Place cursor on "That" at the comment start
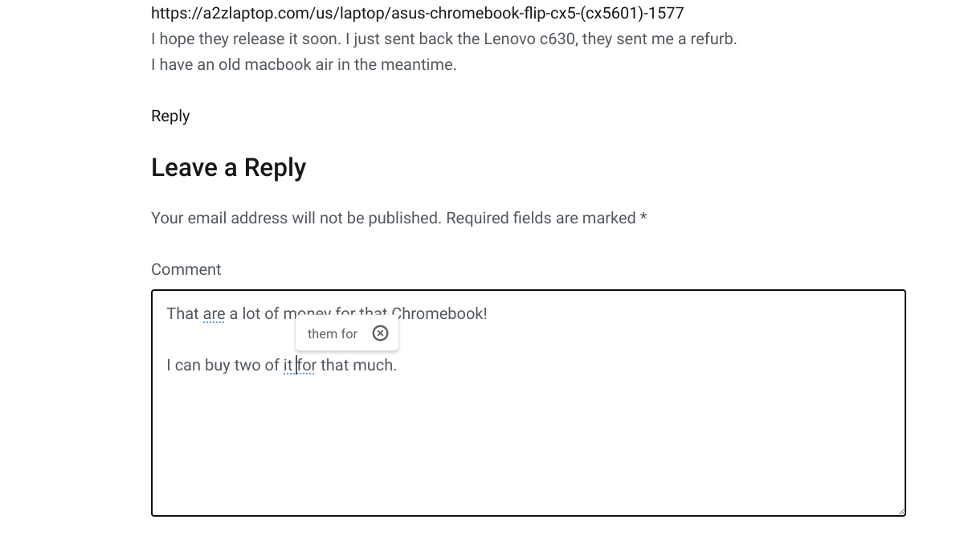This screenshot has width=960, height=540. (x=182, y=313)
